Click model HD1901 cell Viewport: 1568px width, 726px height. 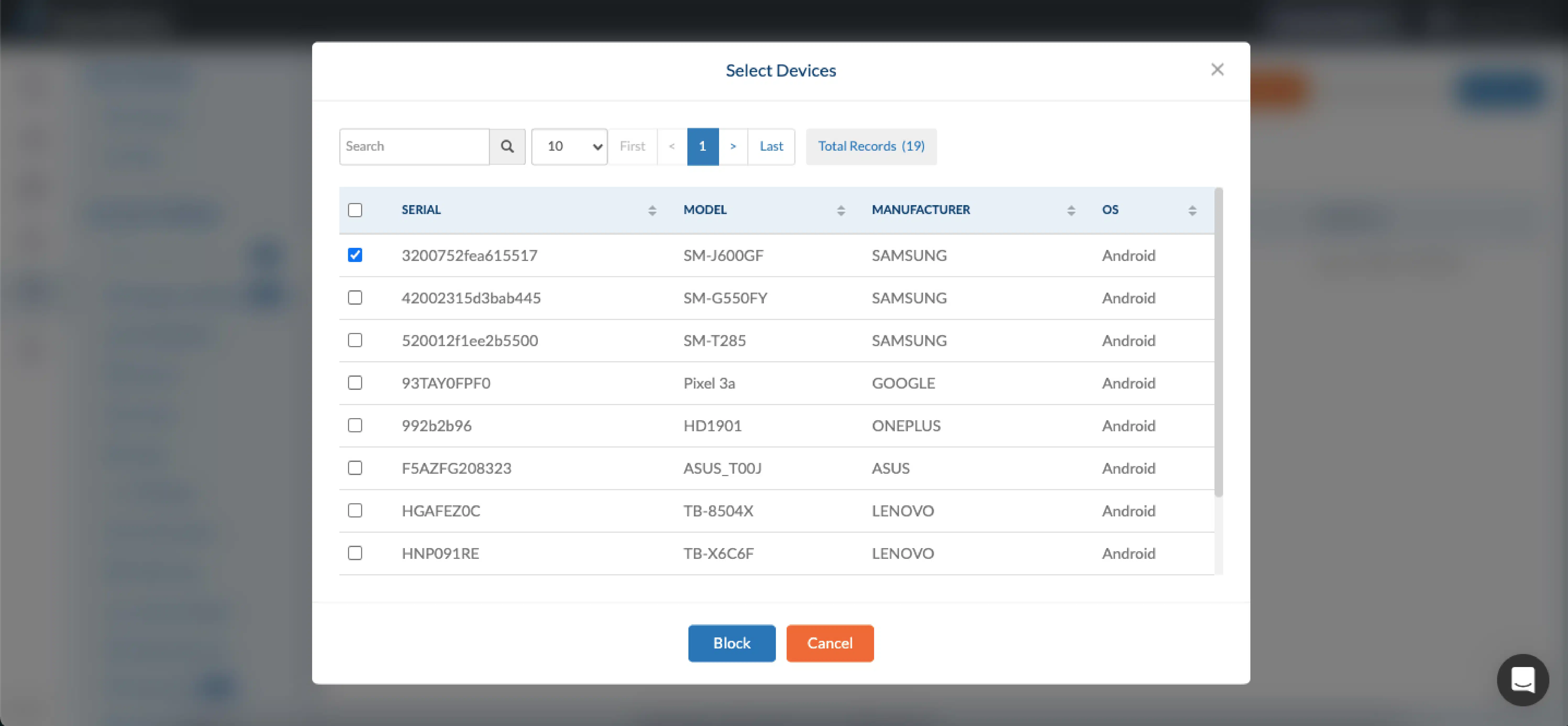click(x=712, y=426)
